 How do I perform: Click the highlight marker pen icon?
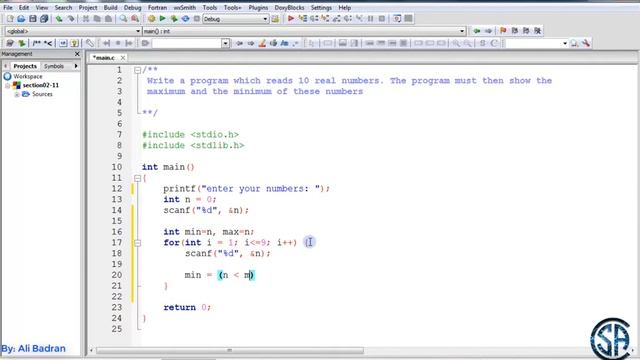point(262,43)
